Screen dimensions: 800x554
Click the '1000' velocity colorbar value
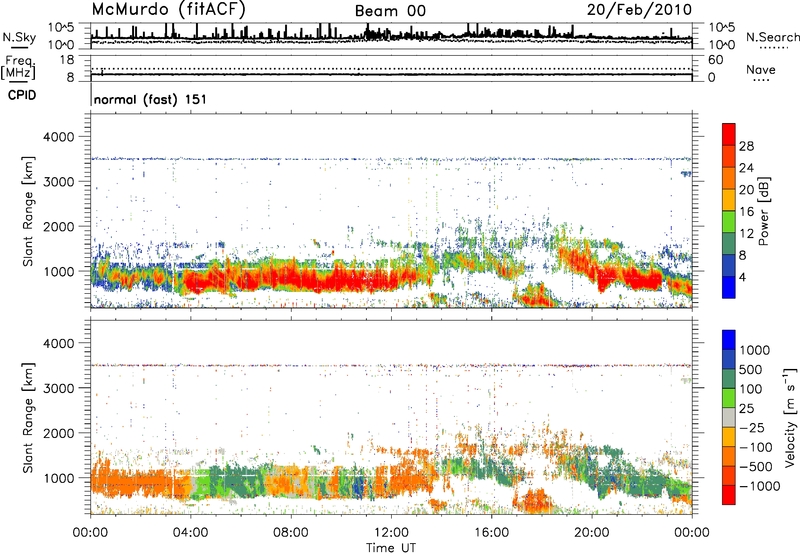coord(754,350)
